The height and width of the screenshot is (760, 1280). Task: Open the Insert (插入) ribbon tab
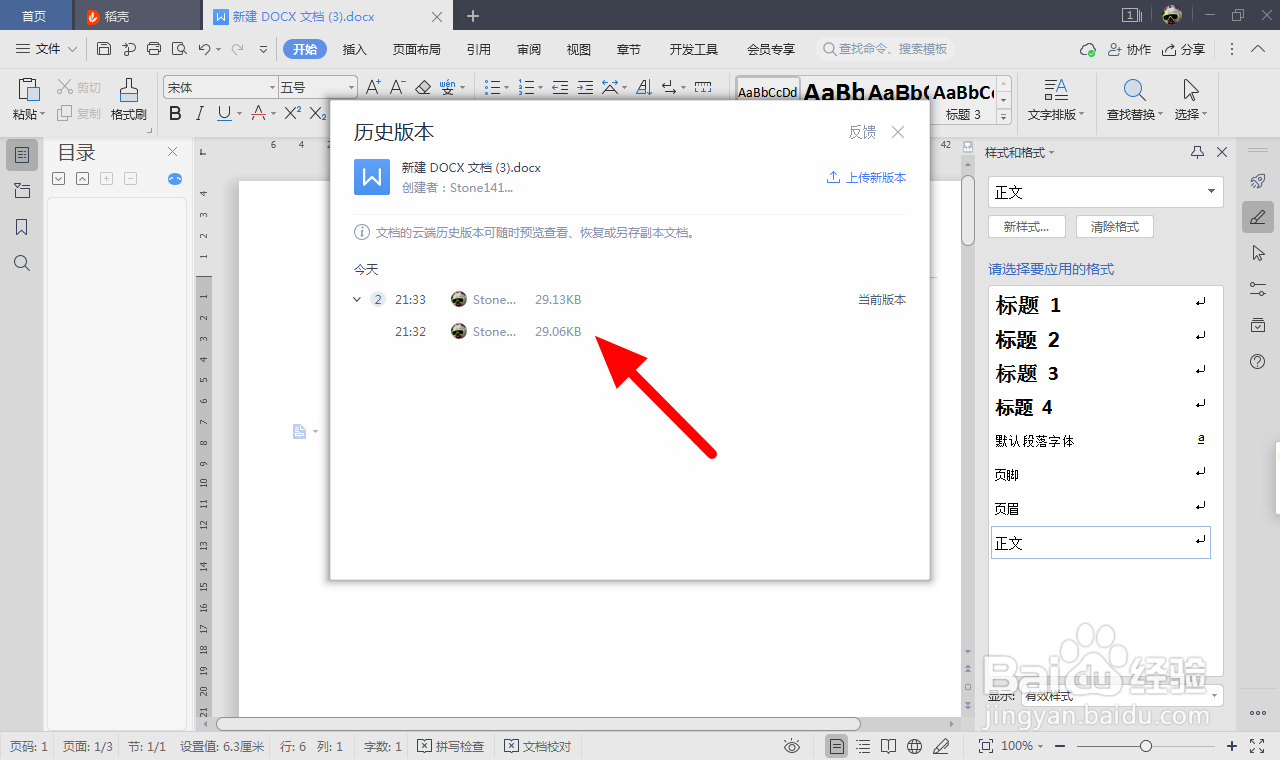coord(355,49)
